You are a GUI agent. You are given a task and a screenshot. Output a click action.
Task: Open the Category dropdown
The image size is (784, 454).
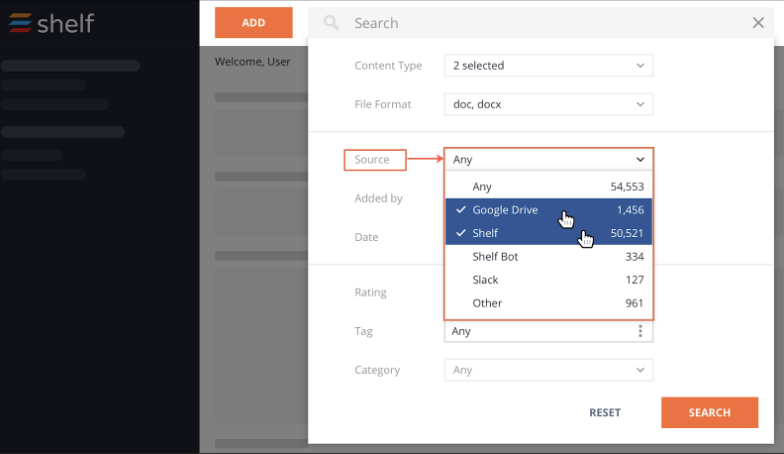click(x=548, y=370)
